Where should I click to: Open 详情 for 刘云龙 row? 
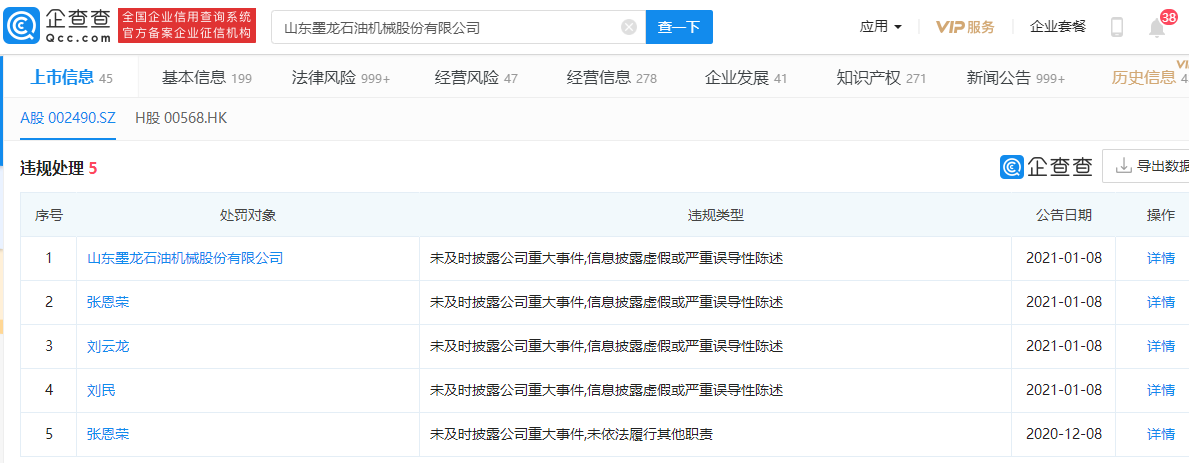coord(1161,346)
